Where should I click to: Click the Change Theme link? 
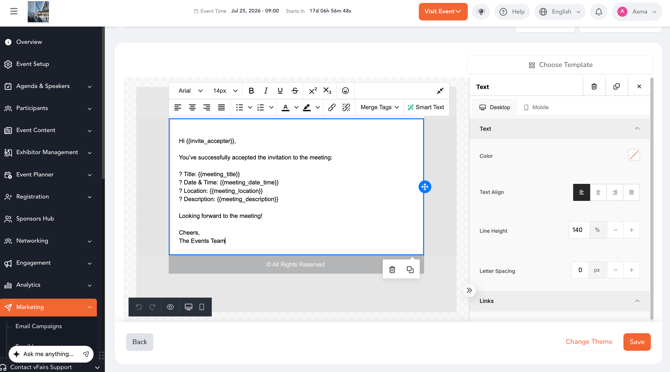click(589, 342)
